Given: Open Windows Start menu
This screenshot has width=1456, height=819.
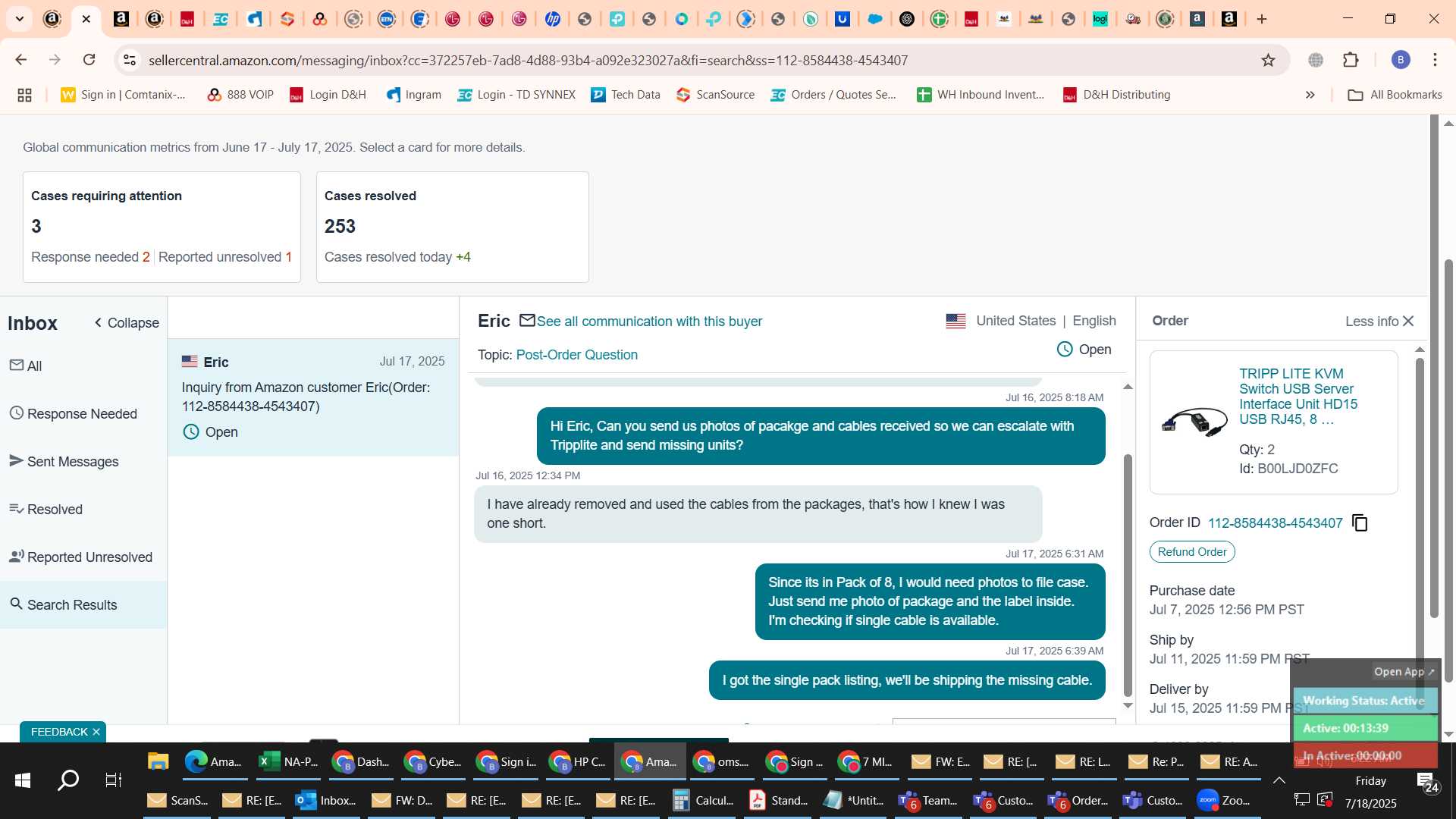Looking at the screenshot, I should [23, 780].
